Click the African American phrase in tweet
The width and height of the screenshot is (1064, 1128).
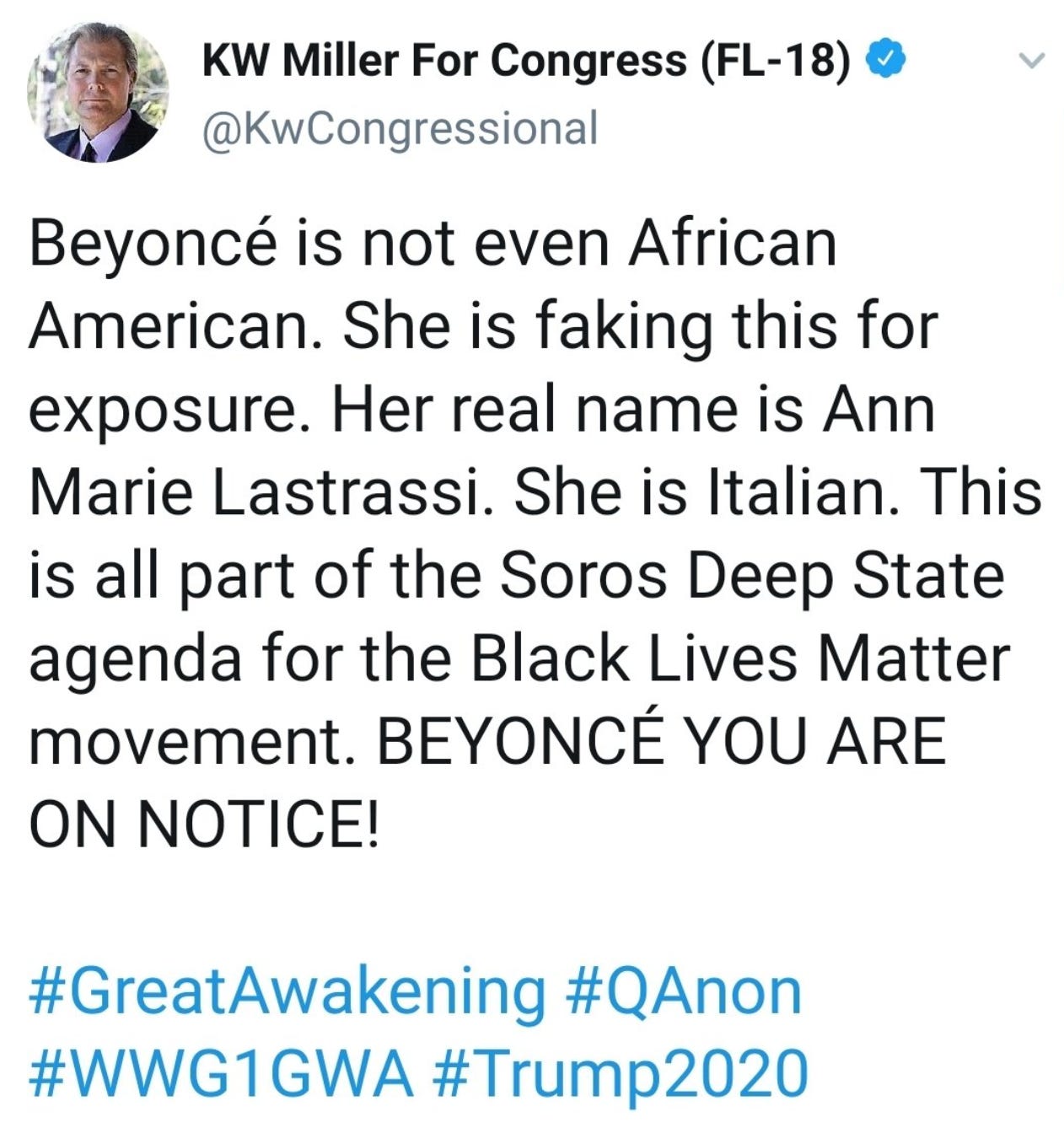(x=433, y=286)
